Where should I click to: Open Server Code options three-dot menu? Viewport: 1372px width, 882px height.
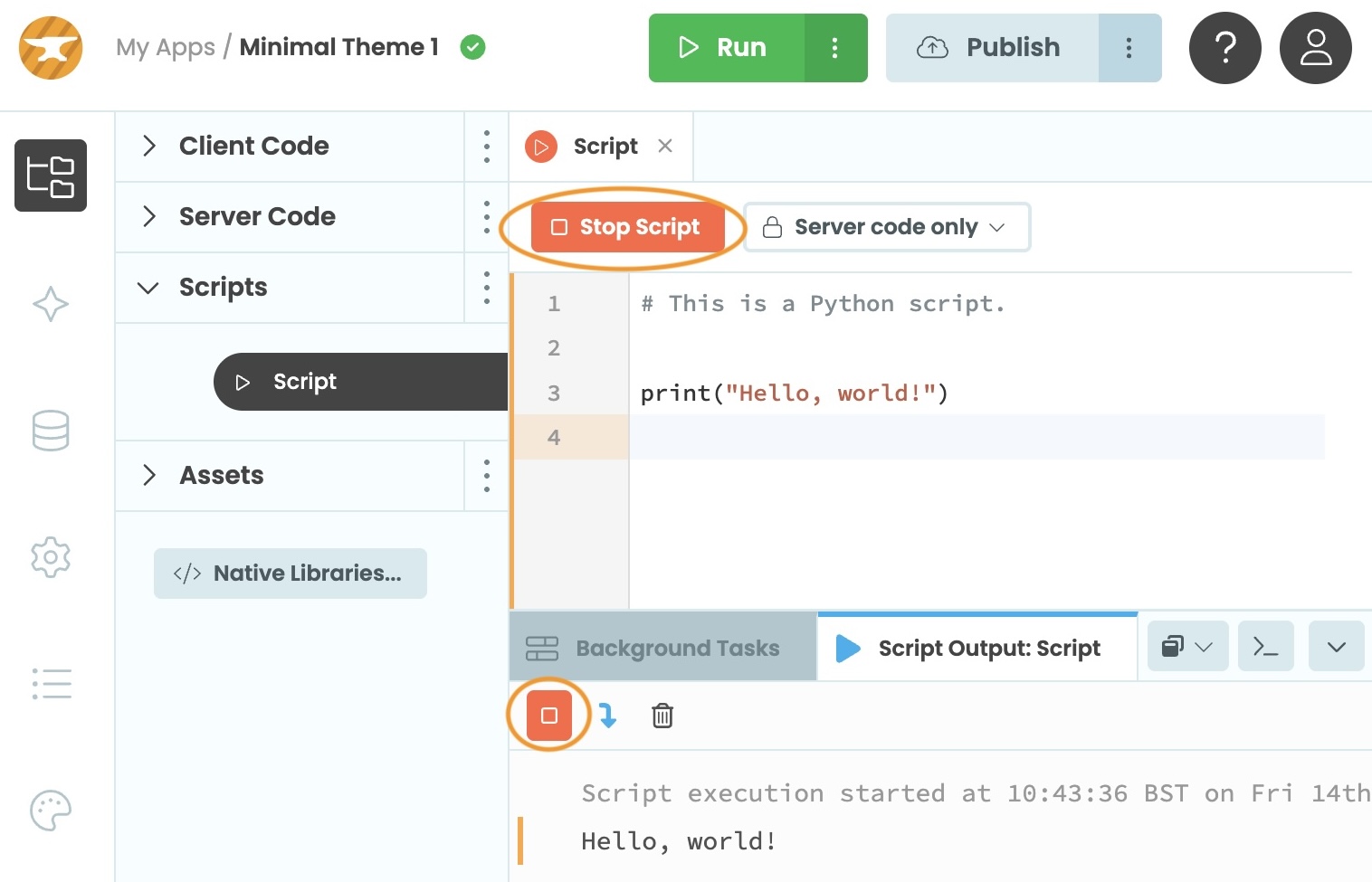tap(487, 217)
